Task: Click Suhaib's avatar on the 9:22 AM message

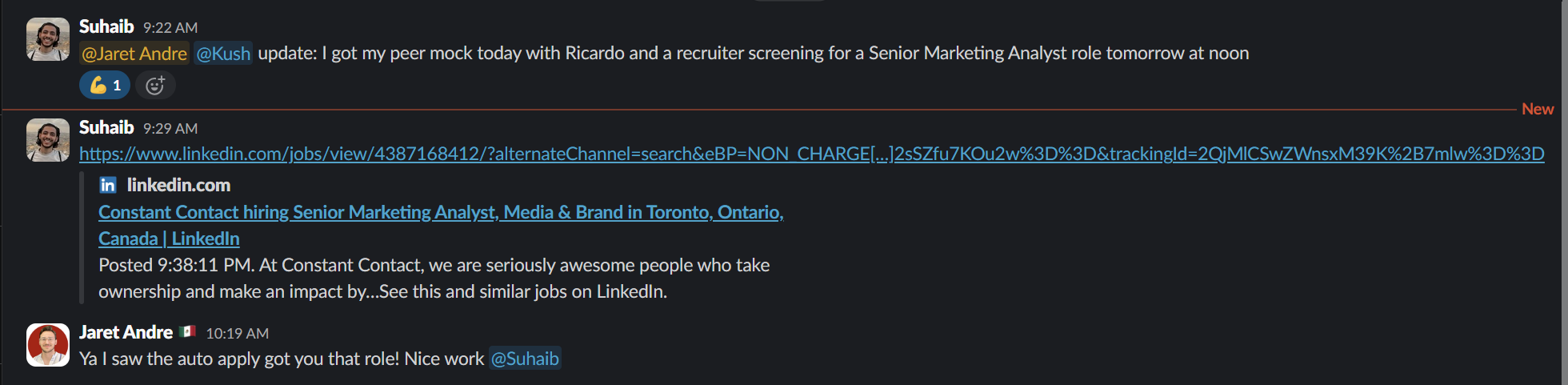Action: [48, 39]
